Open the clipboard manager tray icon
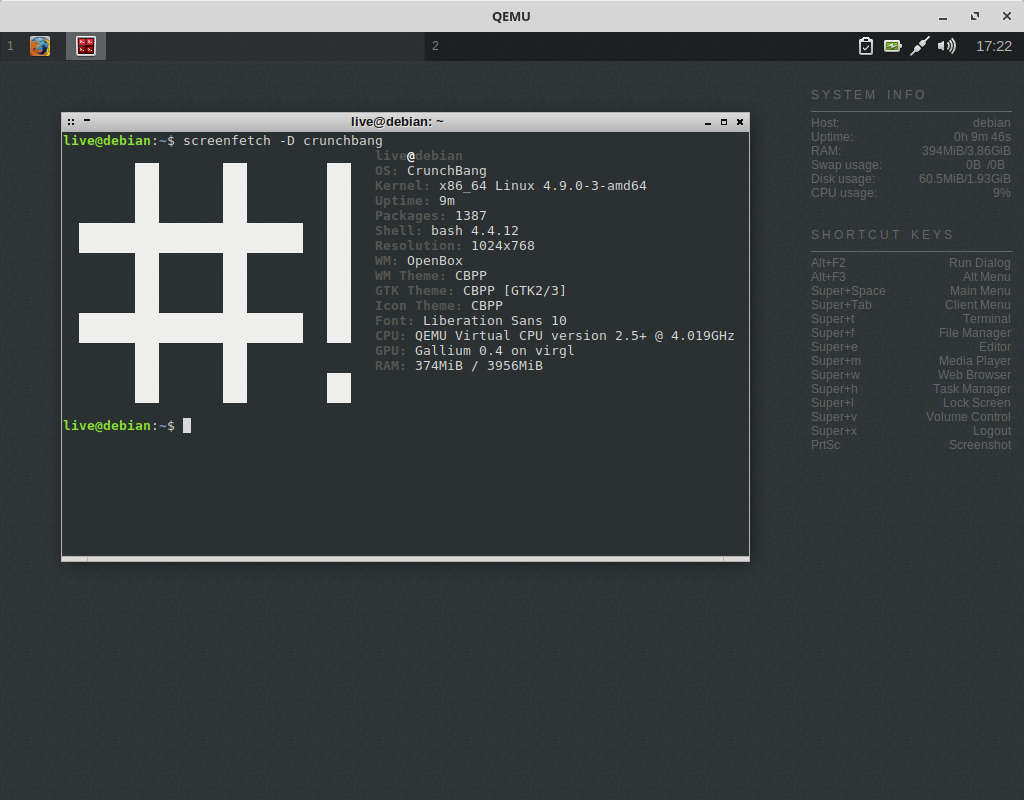The width and height of the screenshot is (1024, 800). 865,46
